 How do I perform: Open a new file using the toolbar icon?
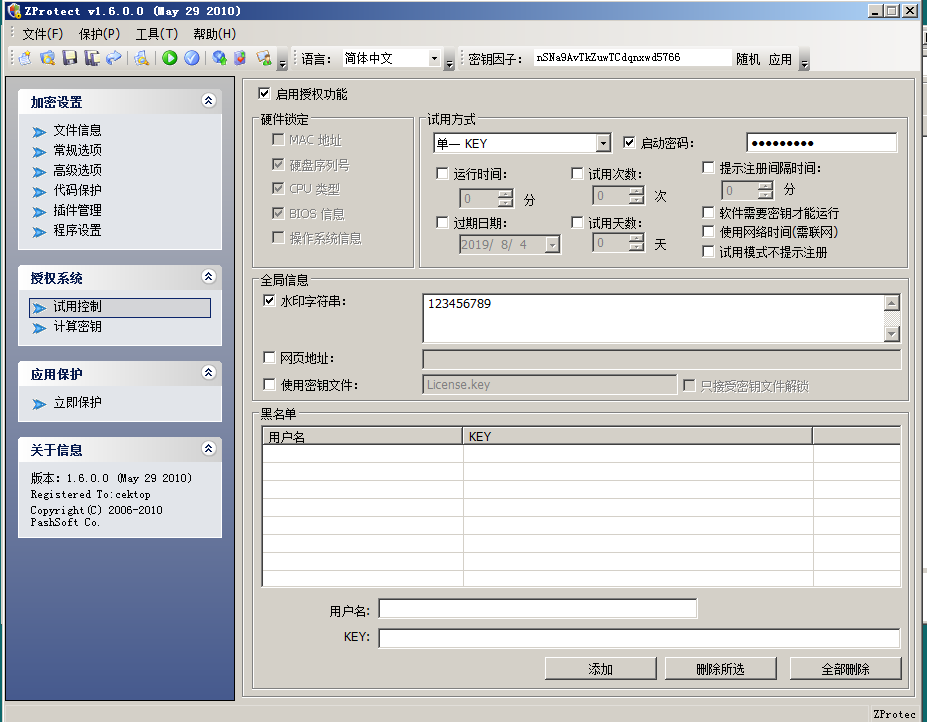pyautogui.click(x=24, y=58)
